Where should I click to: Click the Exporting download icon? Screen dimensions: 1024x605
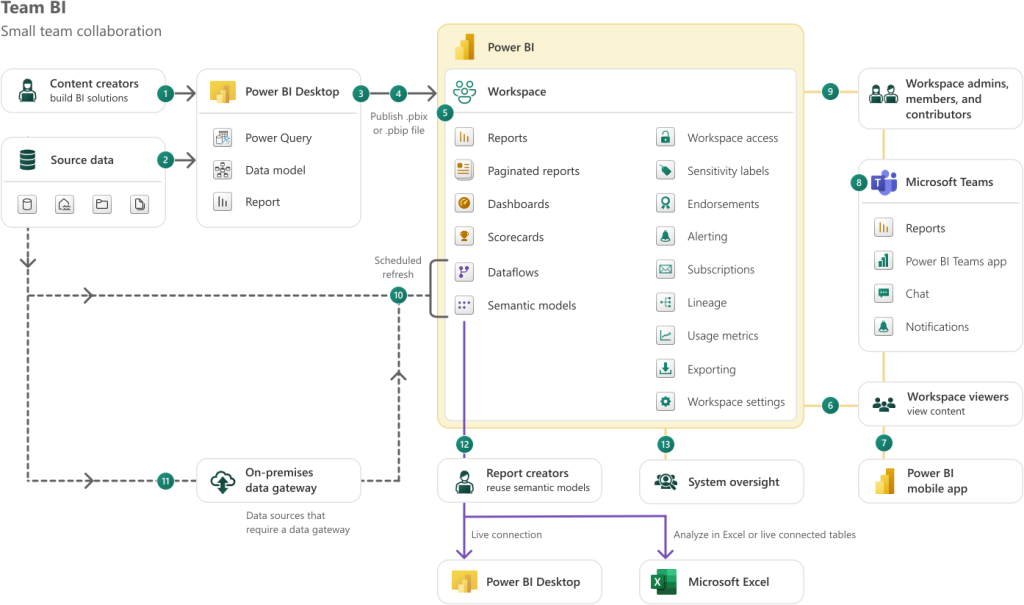click(665, 369)
